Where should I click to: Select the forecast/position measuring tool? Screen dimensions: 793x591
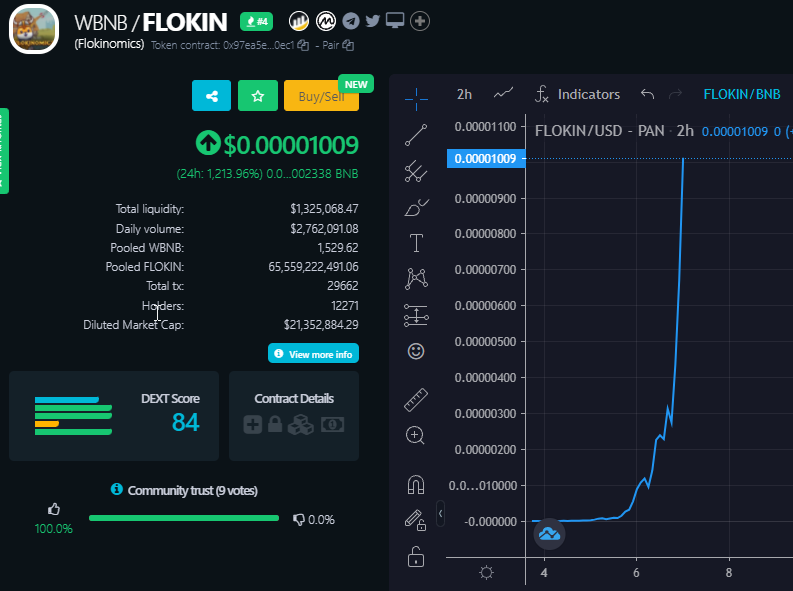tap(416, 315)
